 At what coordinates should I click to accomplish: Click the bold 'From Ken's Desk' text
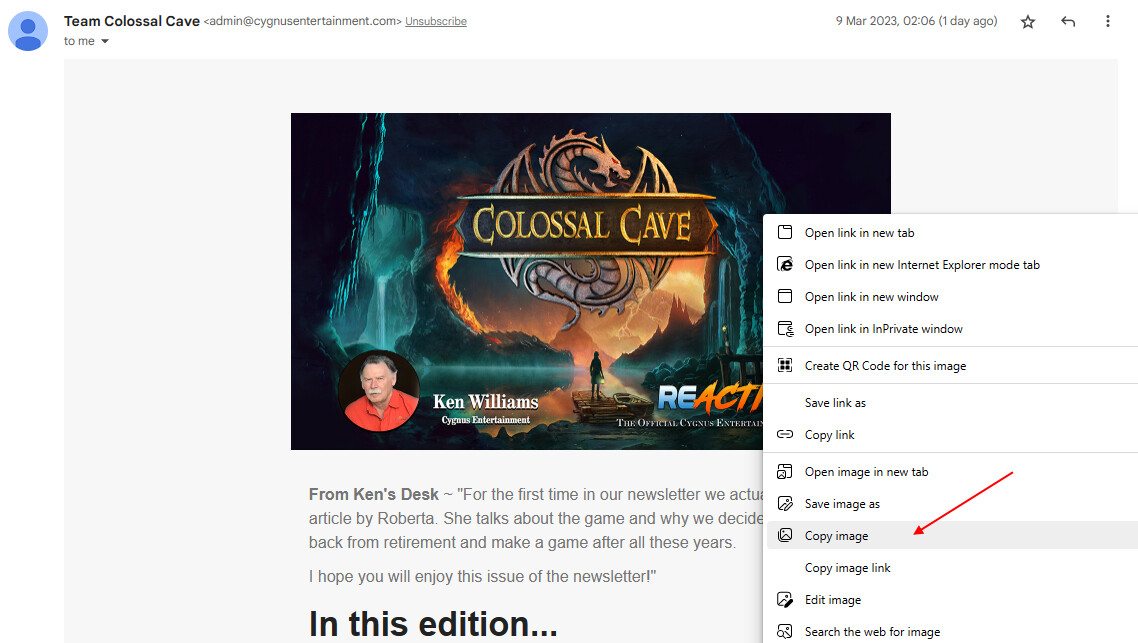(374, 494)
